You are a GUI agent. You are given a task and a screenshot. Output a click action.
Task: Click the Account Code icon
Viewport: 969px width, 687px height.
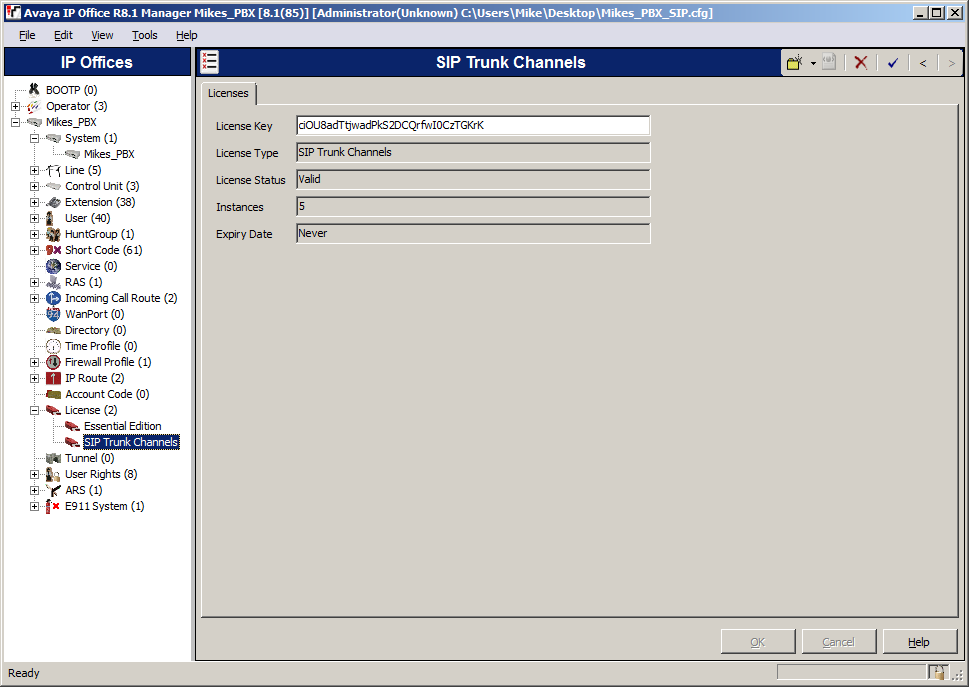(x=53, y=394)
